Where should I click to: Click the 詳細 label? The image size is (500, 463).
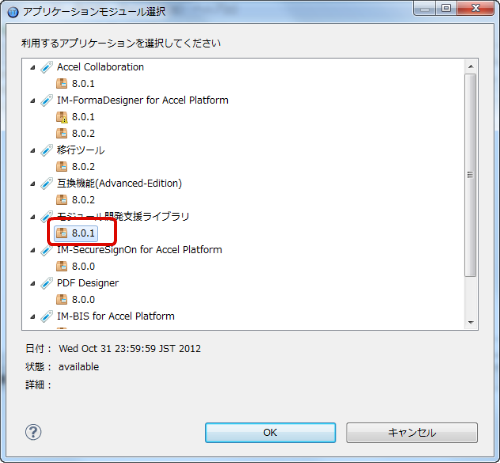(38, 385)
